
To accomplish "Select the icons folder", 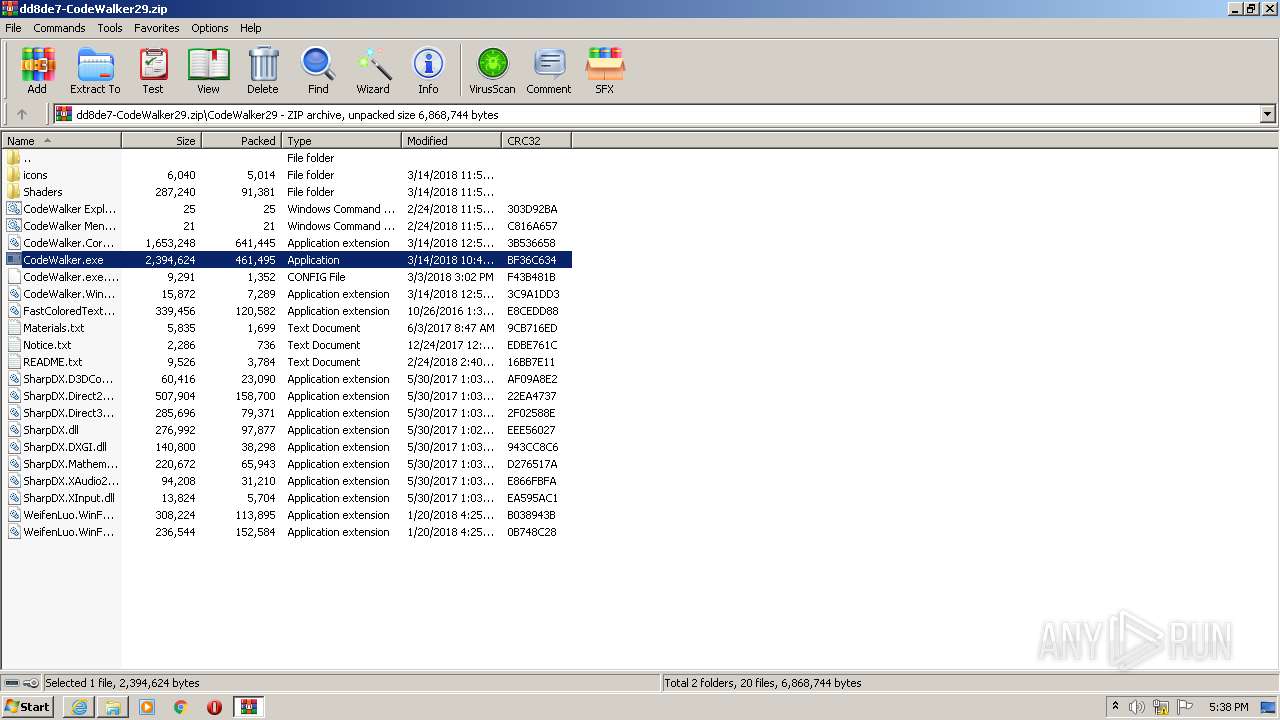I will tap(288, 175).
